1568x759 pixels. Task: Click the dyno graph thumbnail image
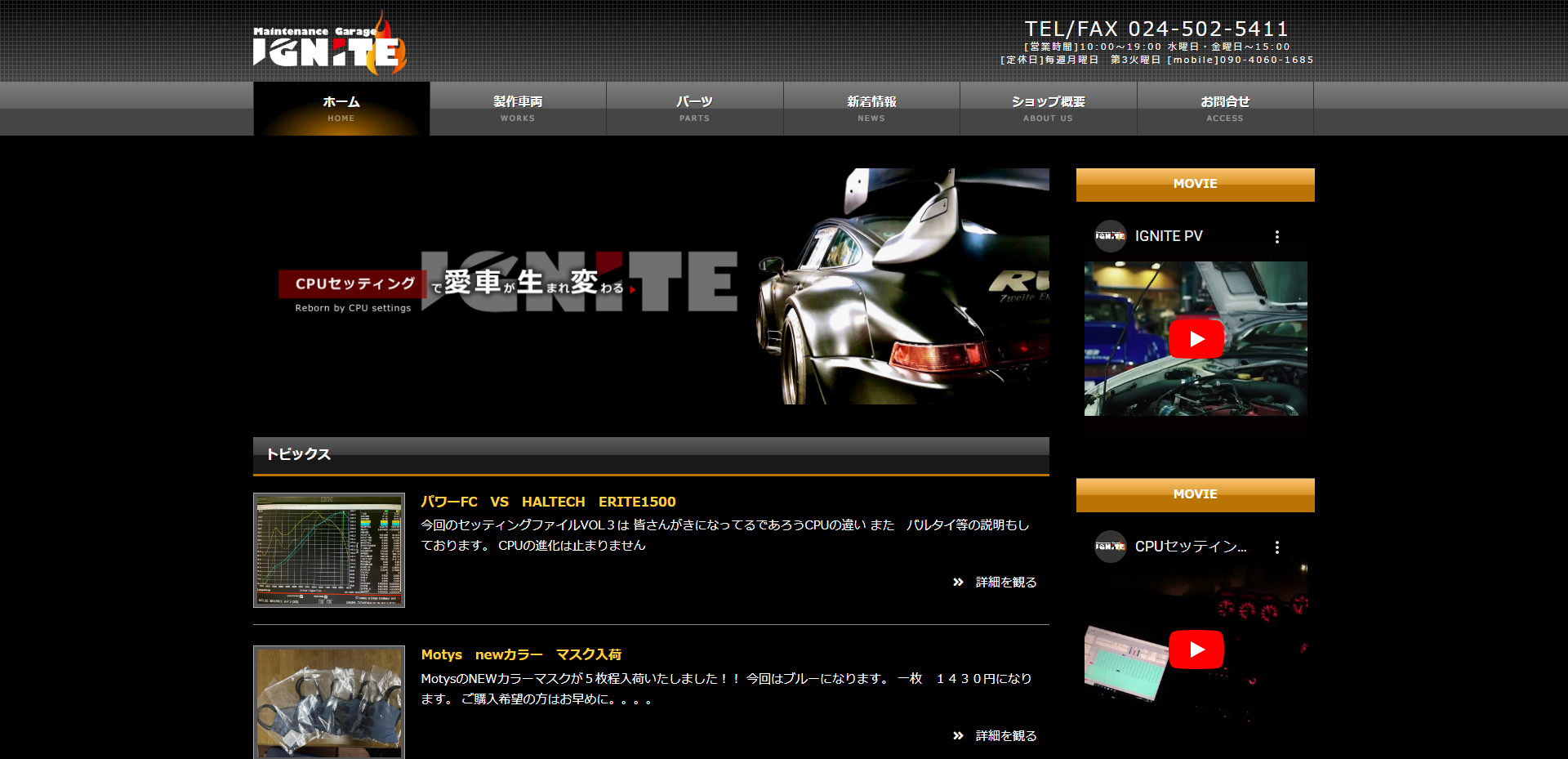[329, 550]
